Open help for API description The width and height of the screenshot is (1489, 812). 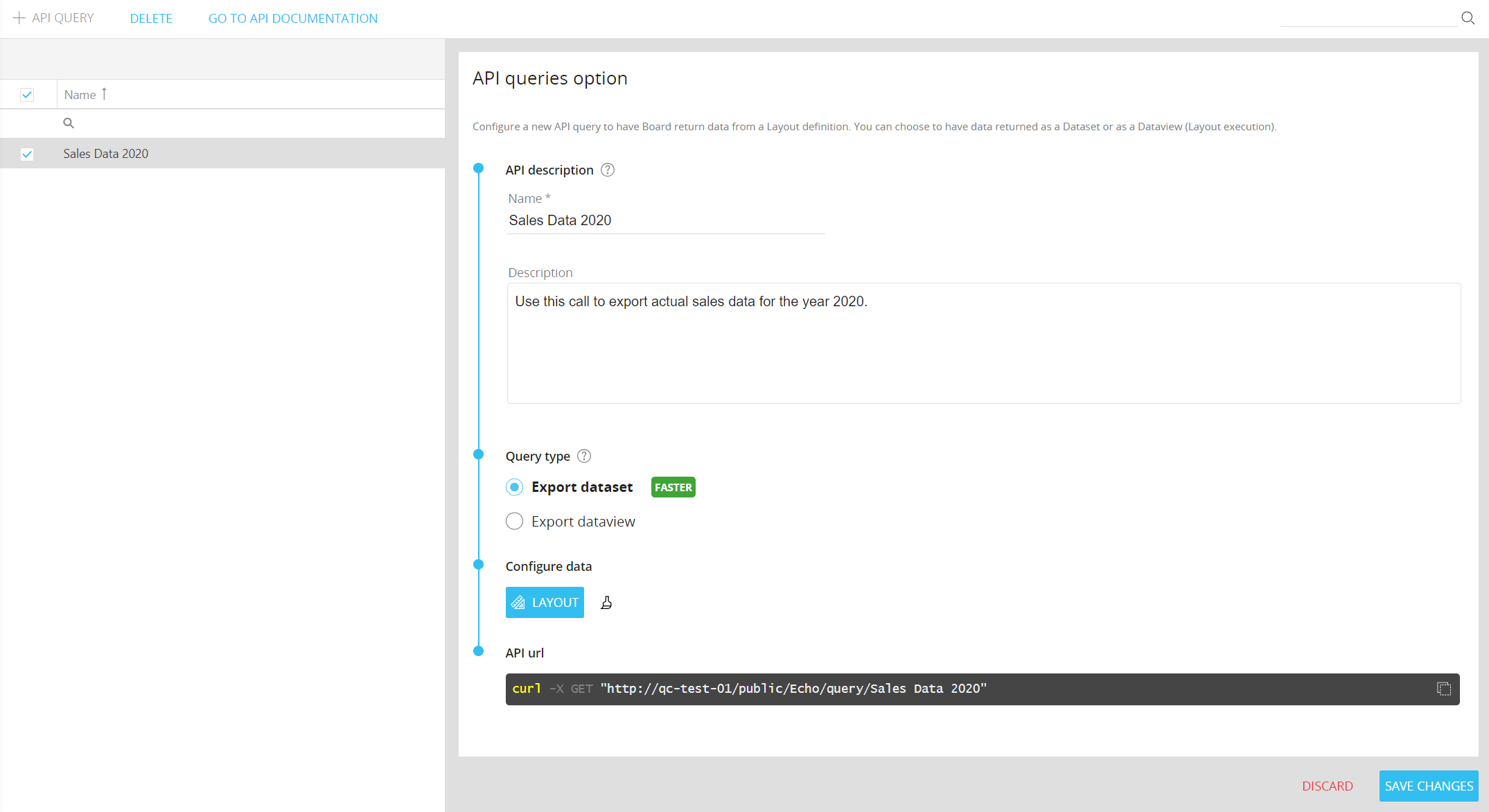pyautogui.click(x=608, y=170)
